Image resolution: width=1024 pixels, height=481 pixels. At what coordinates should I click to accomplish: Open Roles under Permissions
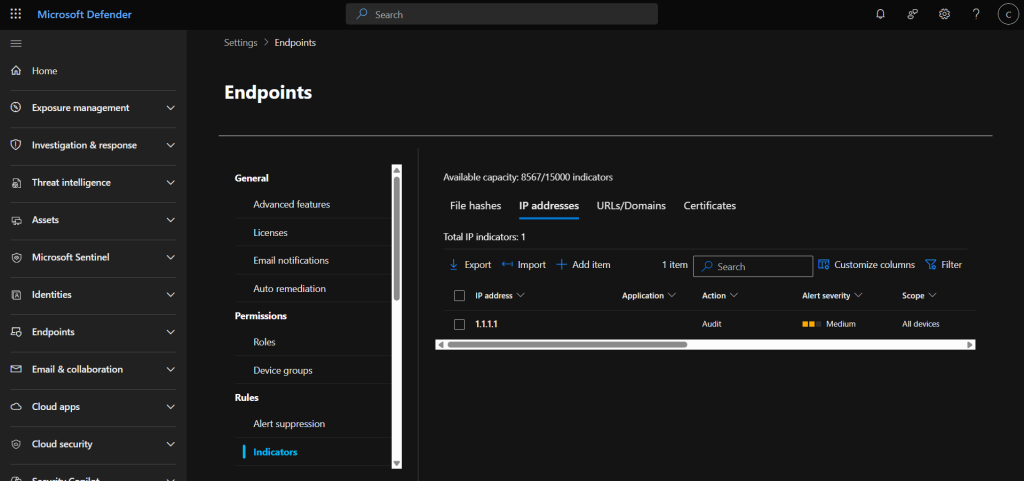[264, 342]
